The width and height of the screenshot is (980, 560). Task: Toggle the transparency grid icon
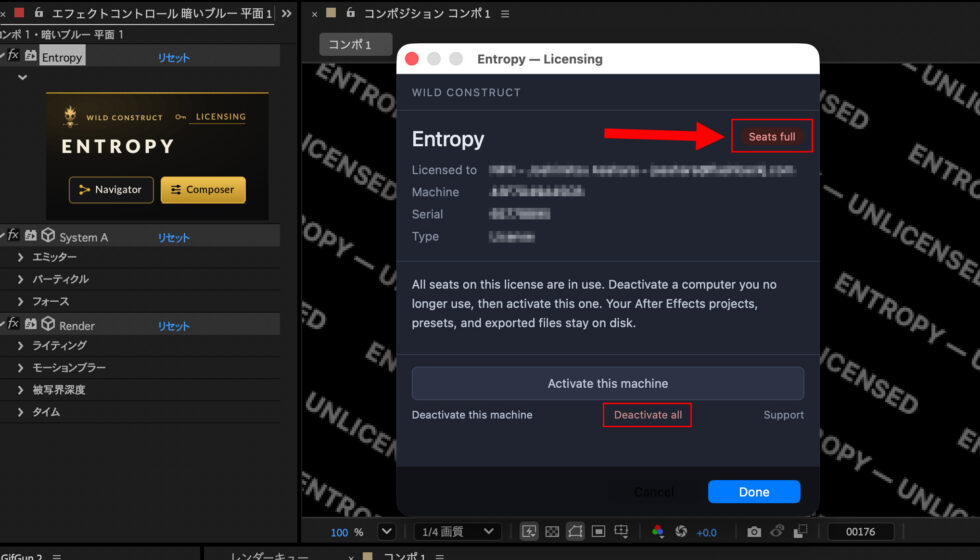tap(552, 531)
